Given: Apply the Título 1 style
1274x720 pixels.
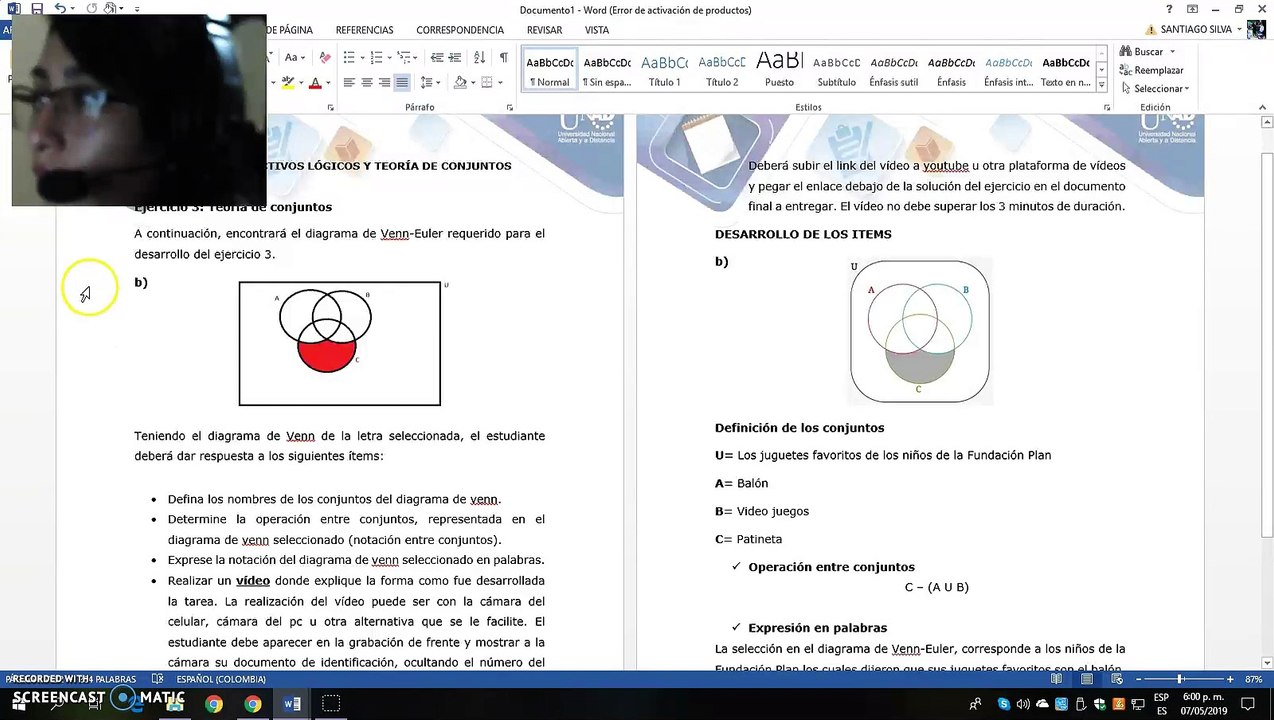Looking at the screenshot, I should point(664,69).
